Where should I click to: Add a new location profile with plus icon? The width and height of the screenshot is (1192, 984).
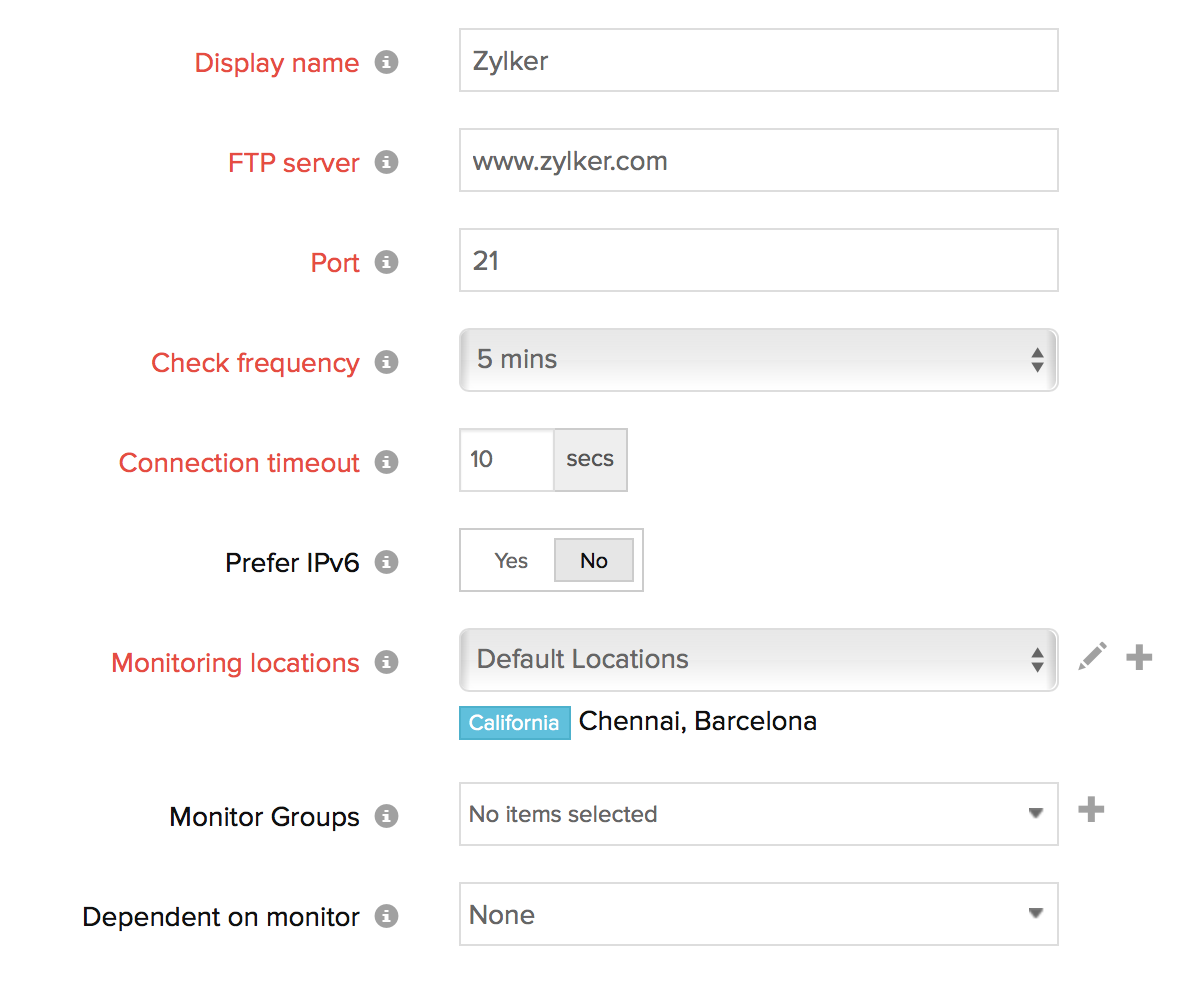(x=1139, y=657)
